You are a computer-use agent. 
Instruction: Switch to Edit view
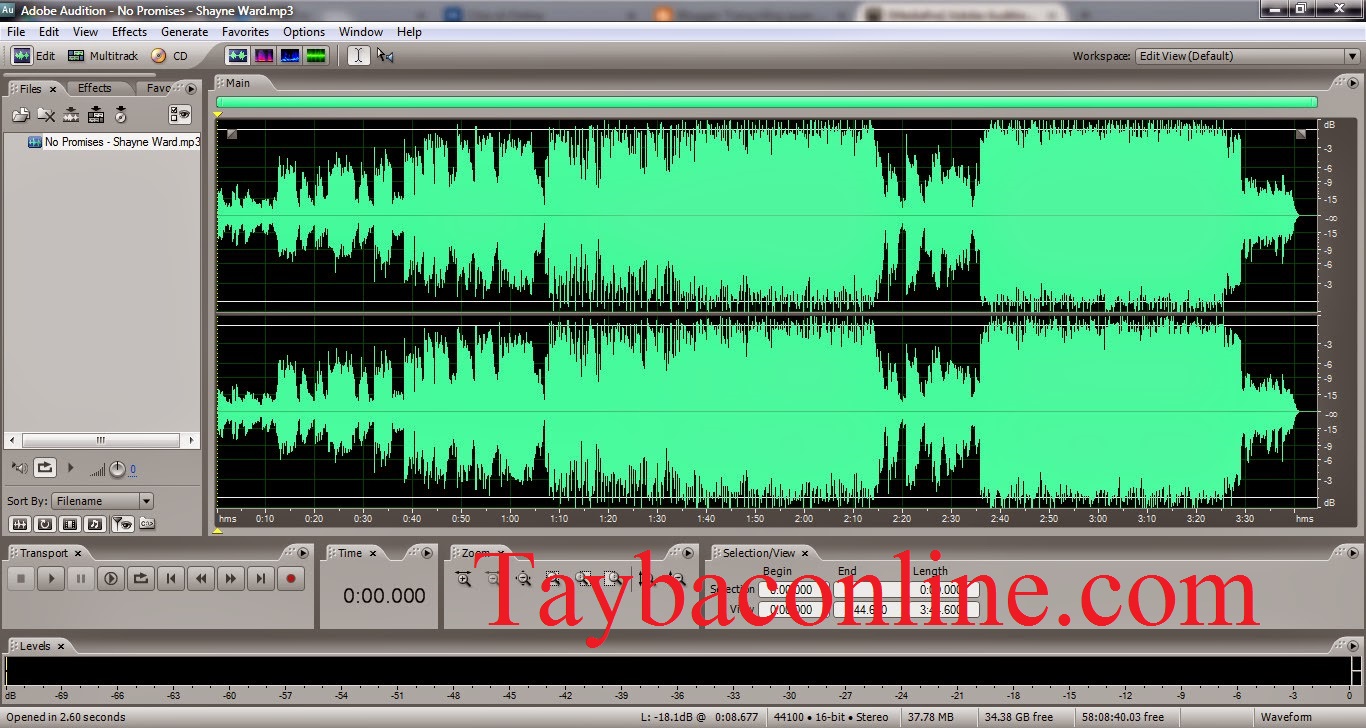coord(33,56)
